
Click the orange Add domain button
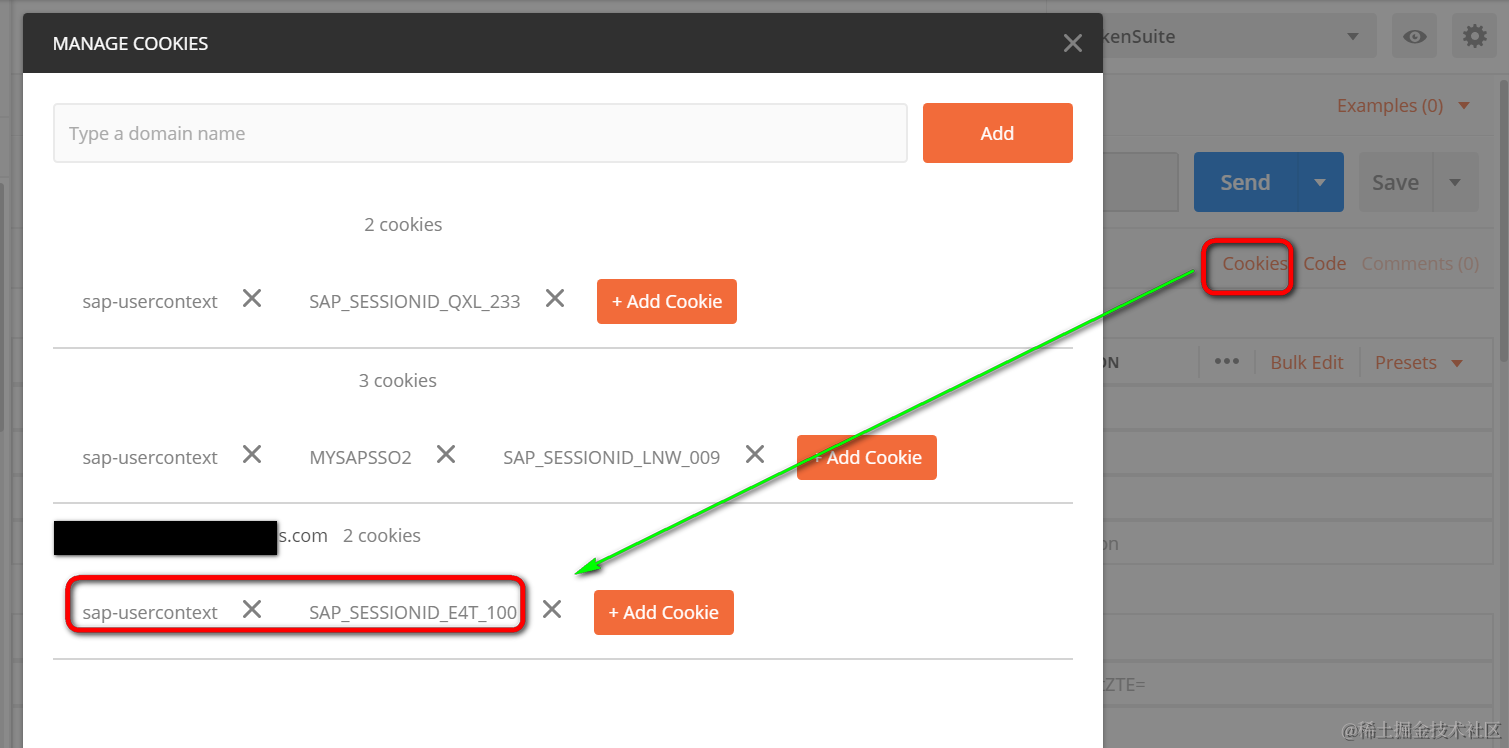coord(997,133)
